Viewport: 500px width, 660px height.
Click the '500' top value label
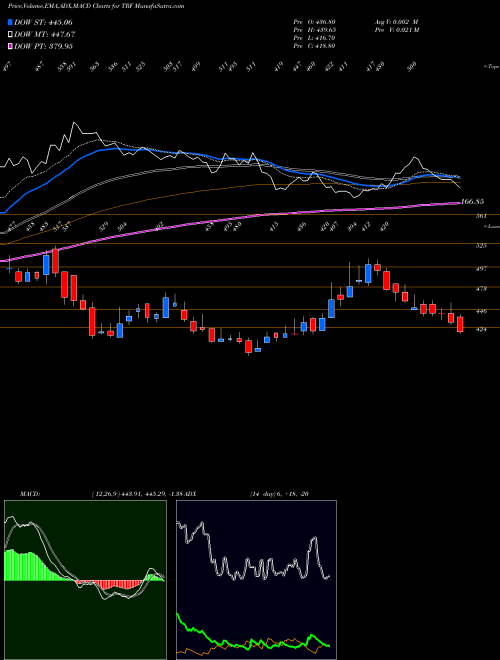[412, 65]
